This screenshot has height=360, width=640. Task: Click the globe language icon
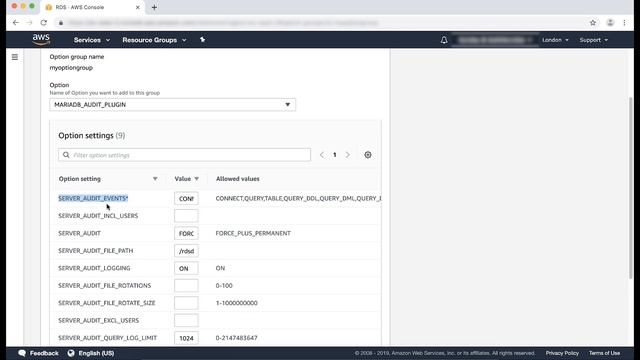point(71,353)
